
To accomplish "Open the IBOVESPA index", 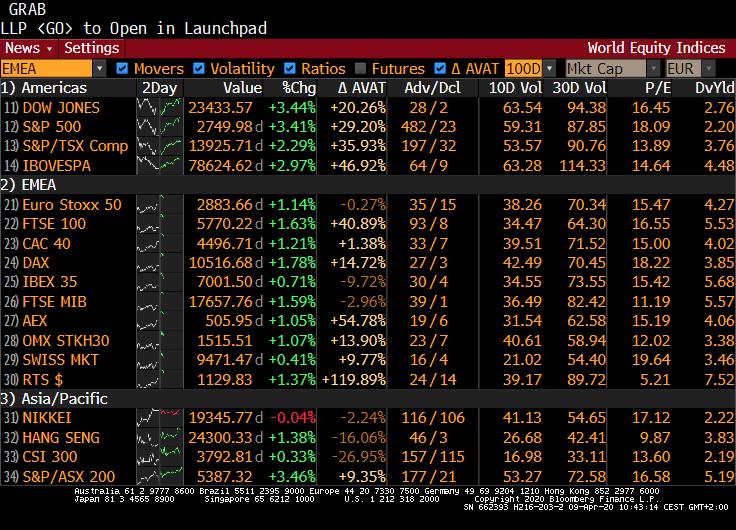I will point(56,166).
